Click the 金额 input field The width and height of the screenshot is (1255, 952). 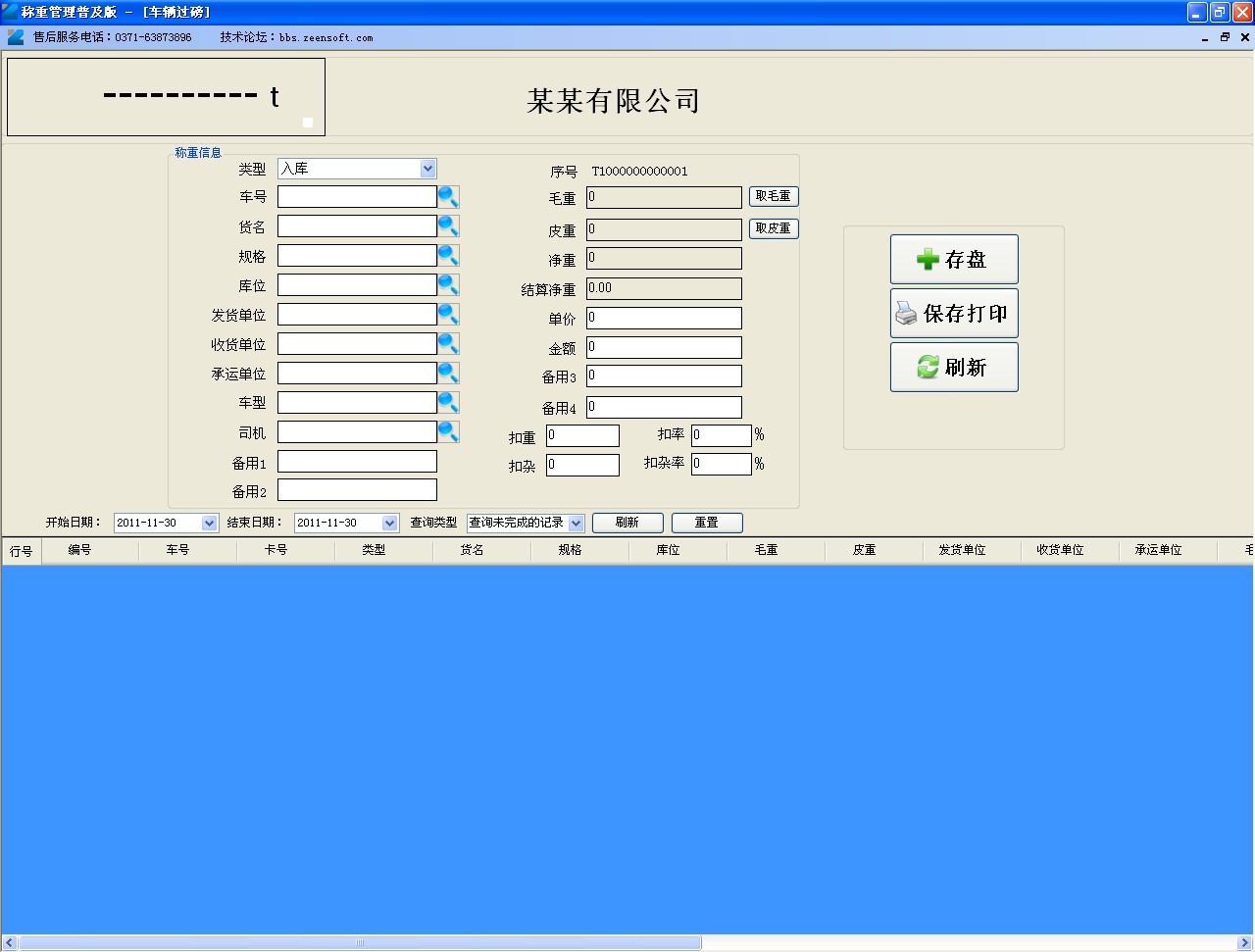coord(664,348)
